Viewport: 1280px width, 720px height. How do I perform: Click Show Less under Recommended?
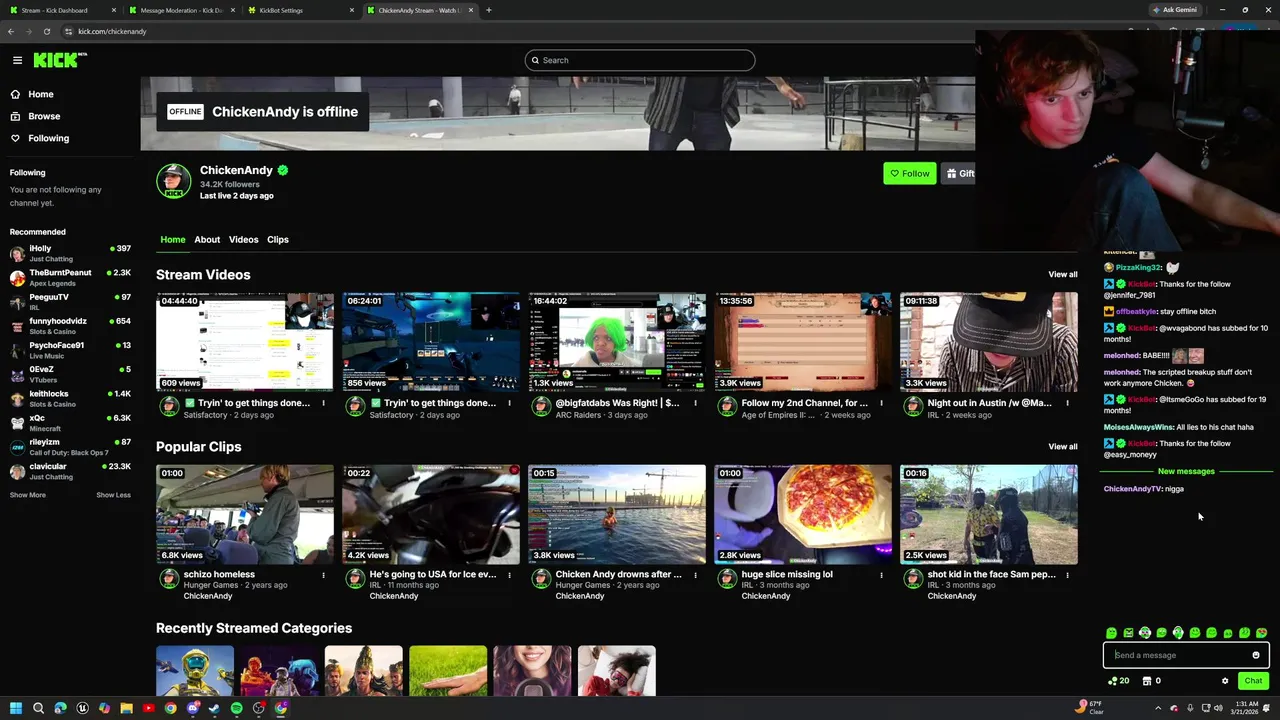click(x=113, y=495)
